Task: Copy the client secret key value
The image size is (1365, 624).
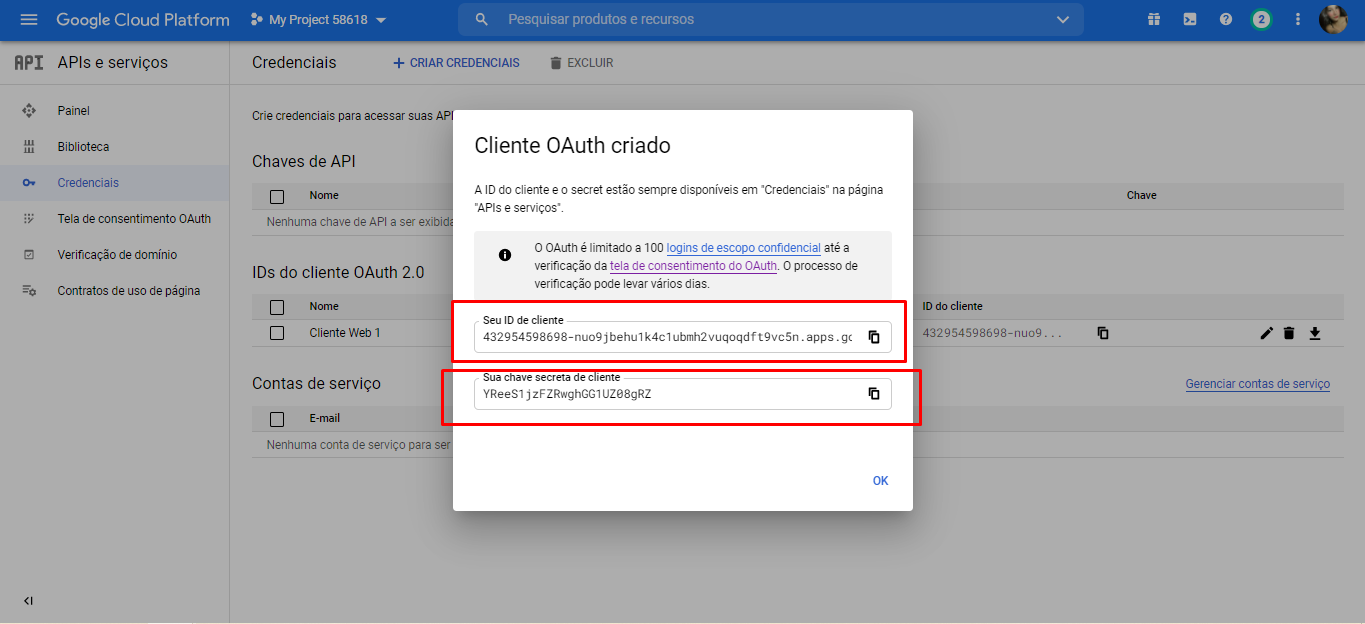Action: (x=874, y=394)
